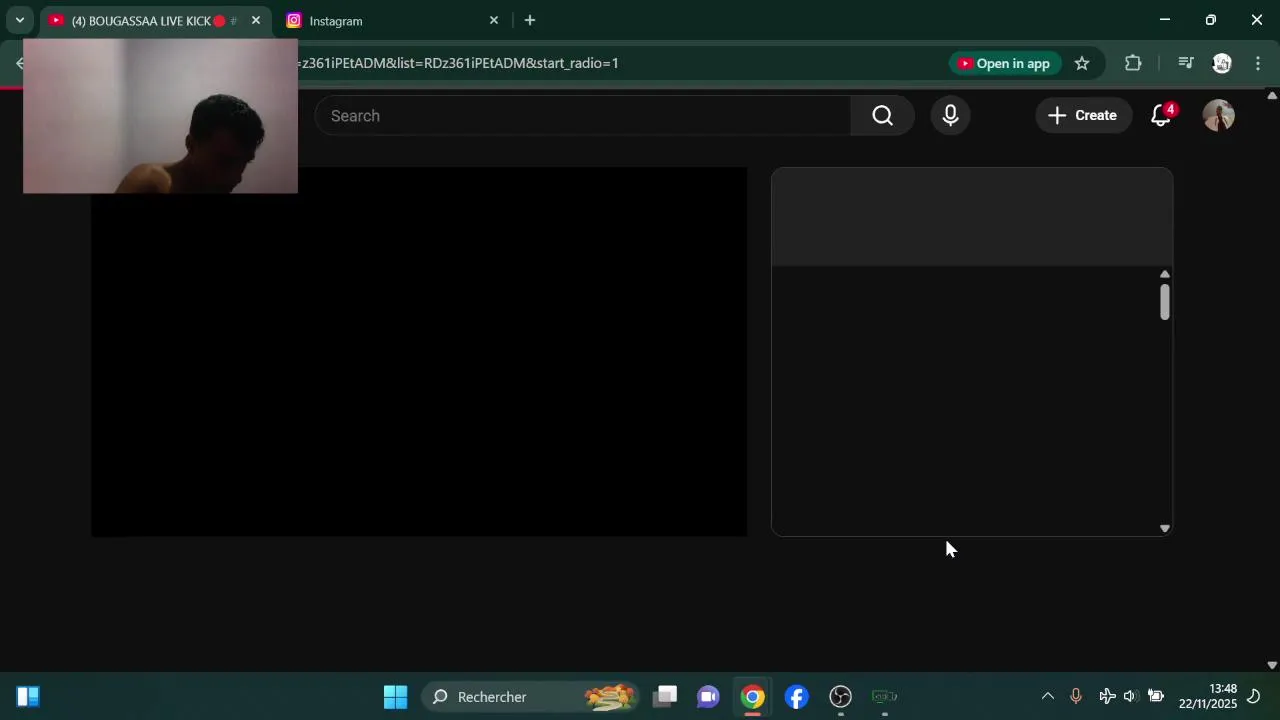Open the Chrome three-dot menu

coord(1258,63)
